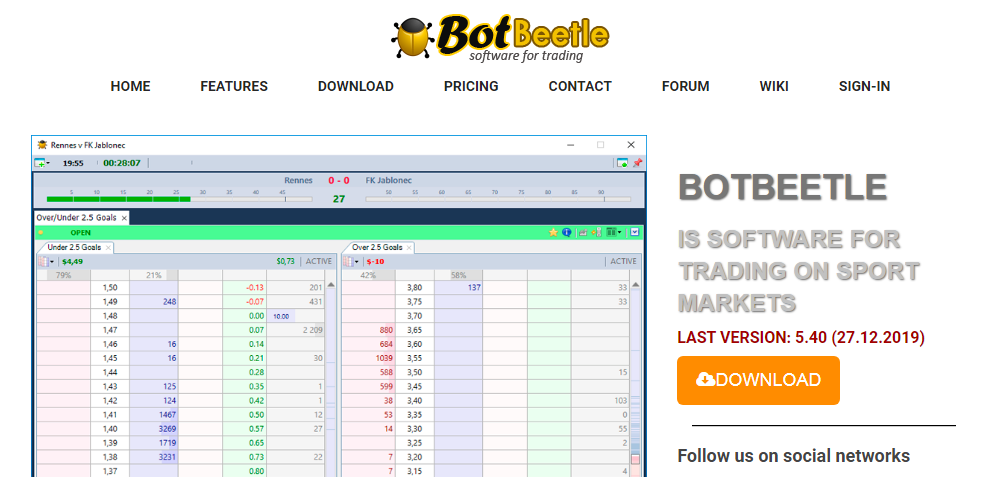
Task: Open the top navigation DOWNLOAD link
Action: pos(355,86)
